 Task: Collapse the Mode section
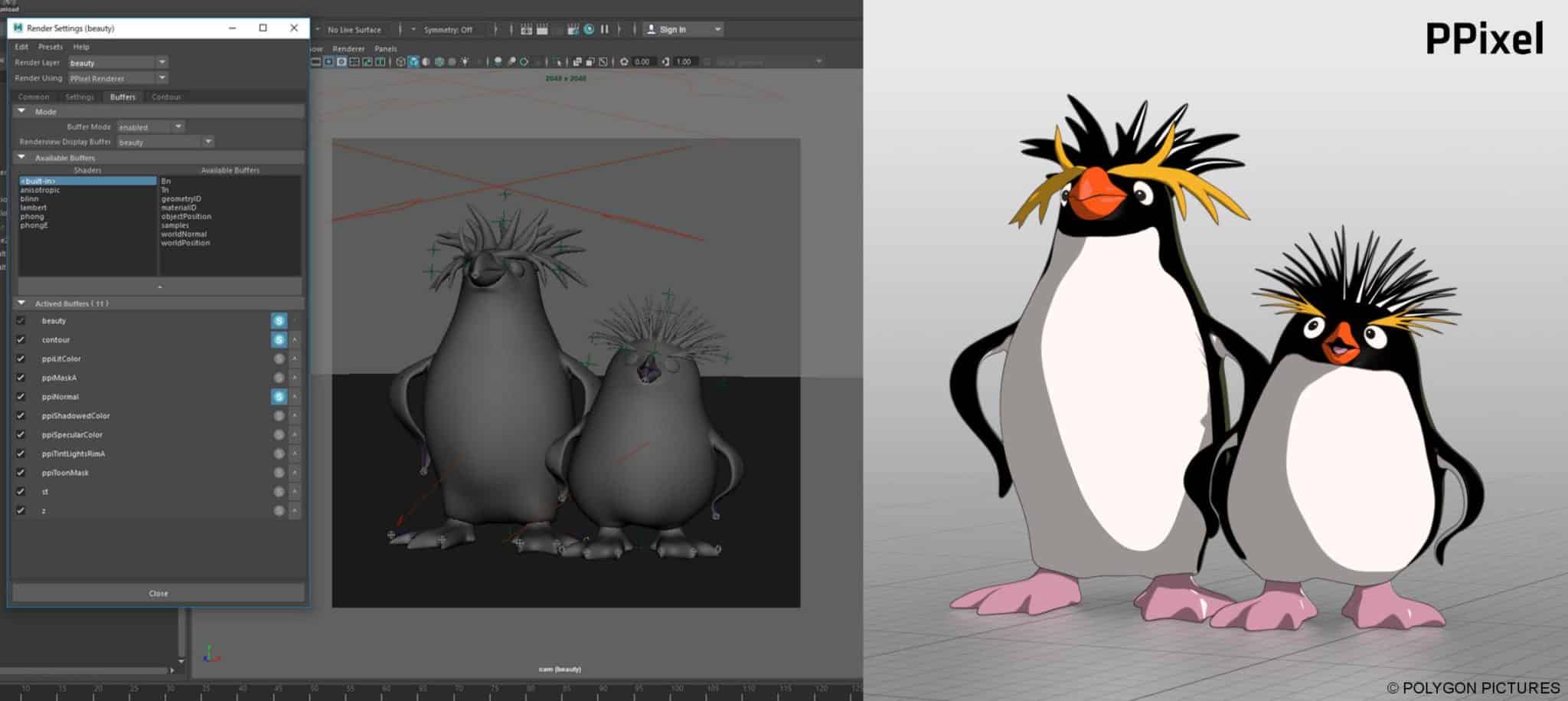[x=21, y=112]
